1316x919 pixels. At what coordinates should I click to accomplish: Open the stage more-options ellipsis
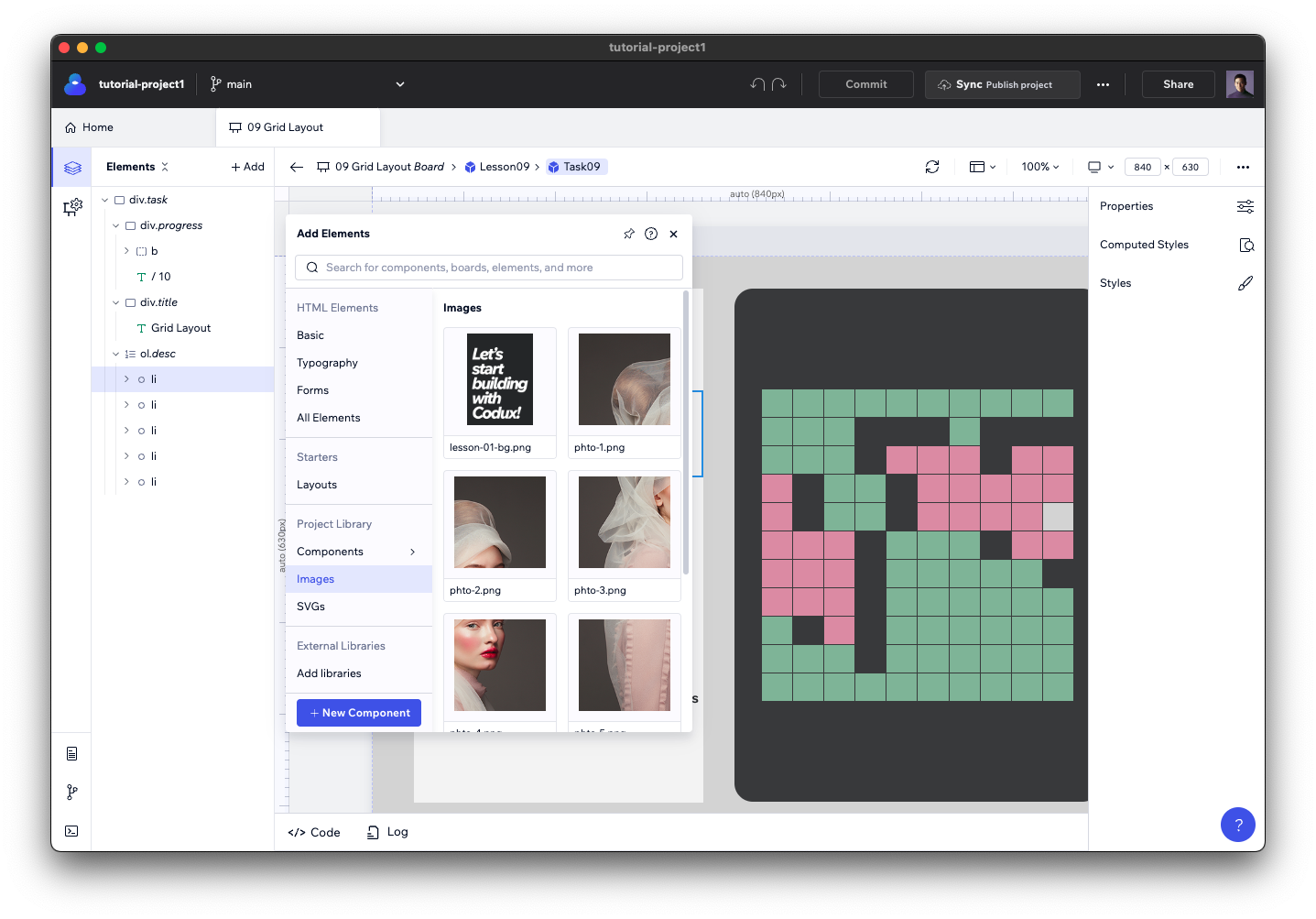click(x=1243, y=167)
